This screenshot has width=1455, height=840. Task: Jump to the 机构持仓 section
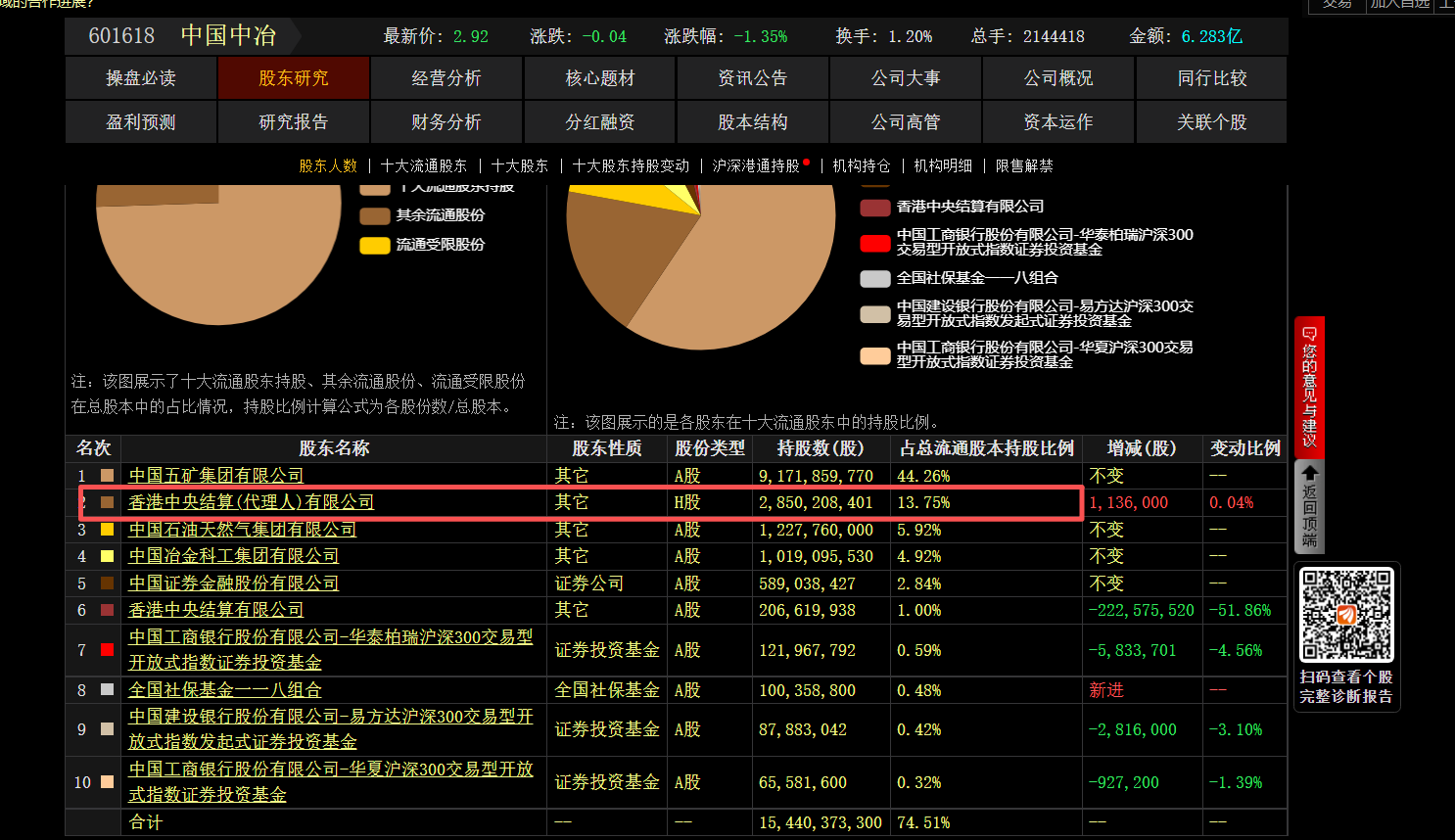862,166
